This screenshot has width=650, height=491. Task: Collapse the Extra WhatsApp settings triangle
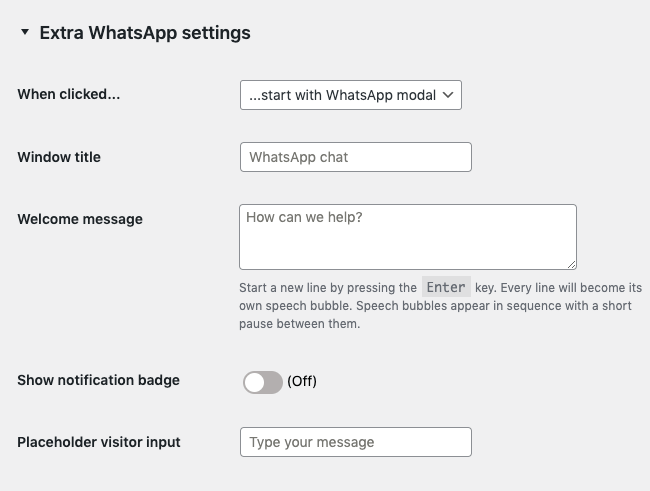click(24, 33)
